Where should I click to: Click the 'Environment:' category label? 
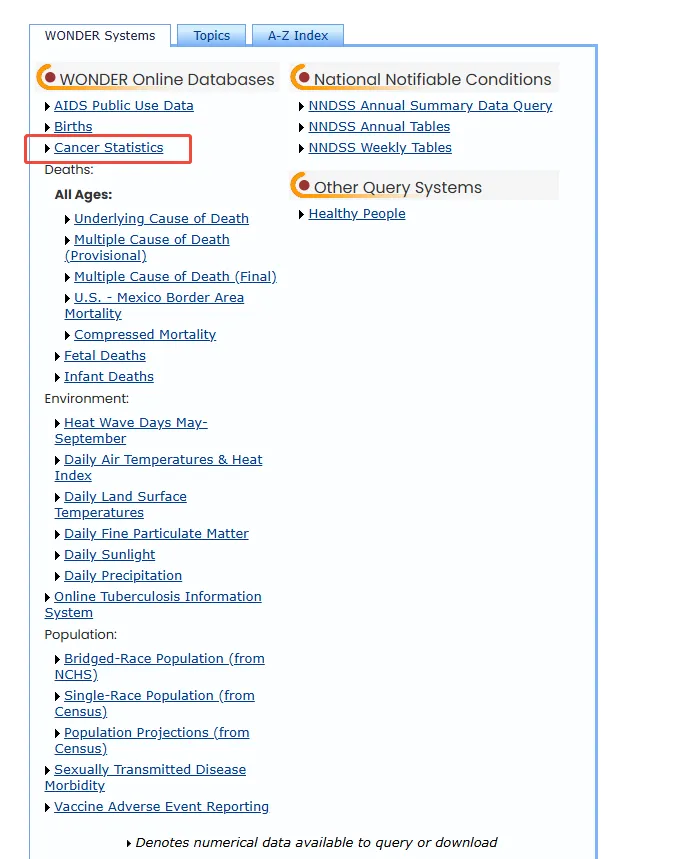pyautogui.click(x=87, y=399)
